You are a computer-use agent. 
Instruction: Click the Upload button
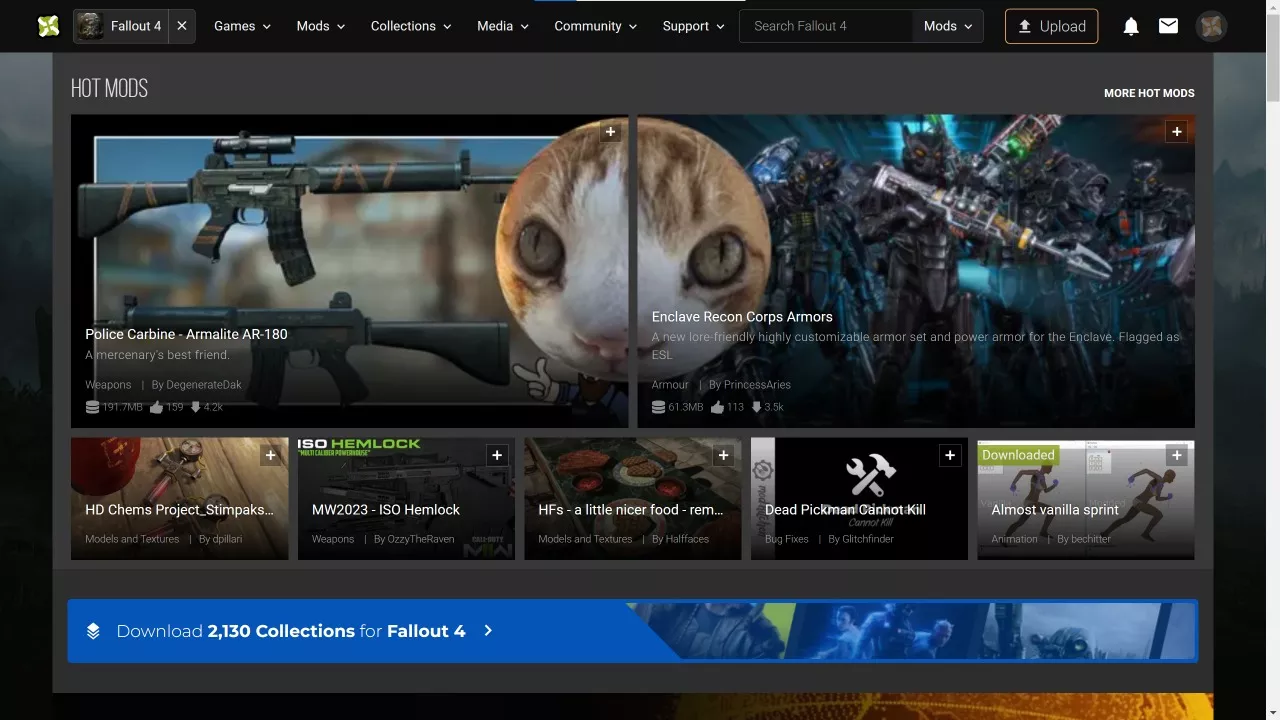1051,26
